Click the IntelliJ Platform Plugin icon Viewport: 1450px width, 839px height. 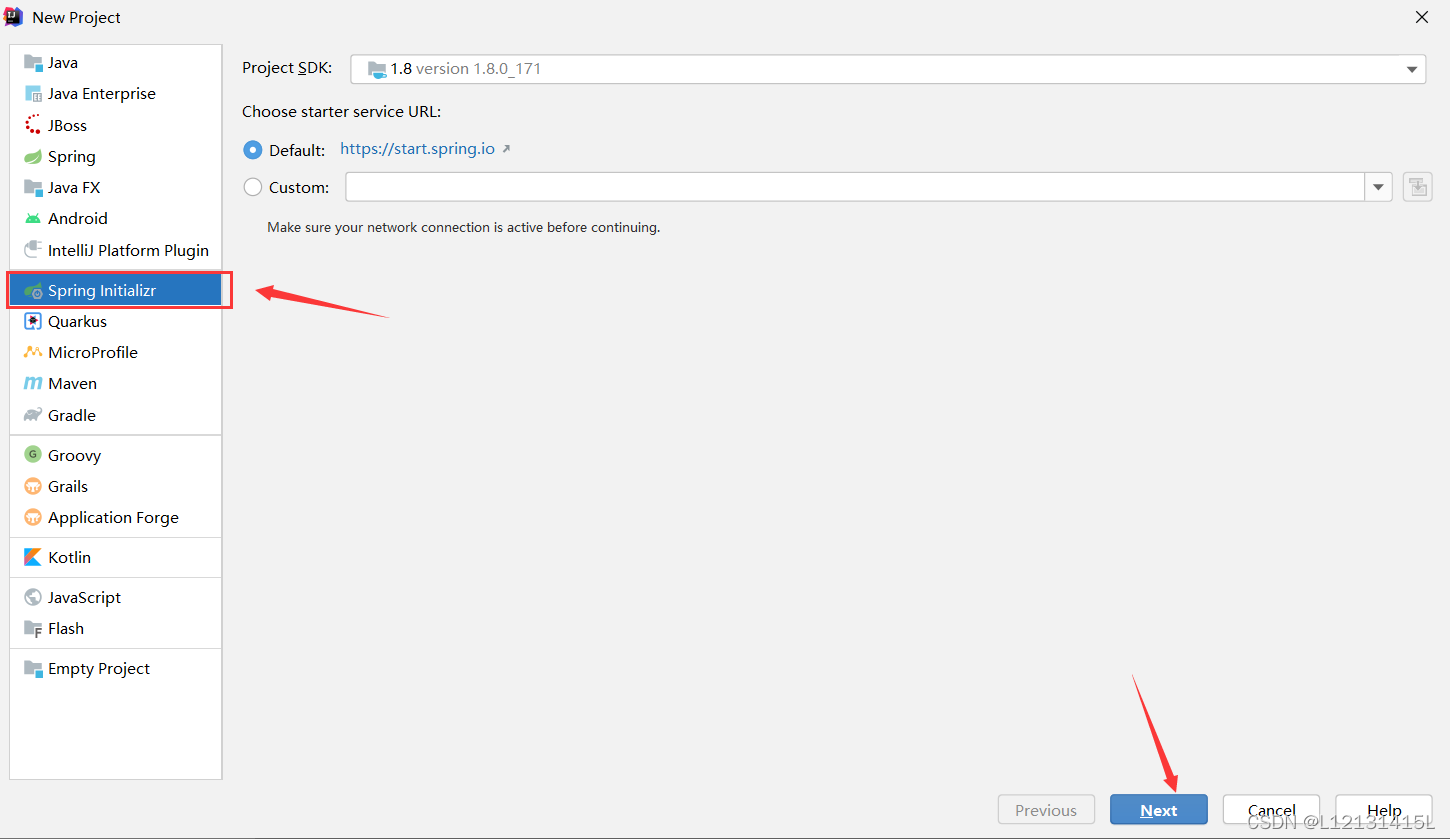(x=33, y=250)
